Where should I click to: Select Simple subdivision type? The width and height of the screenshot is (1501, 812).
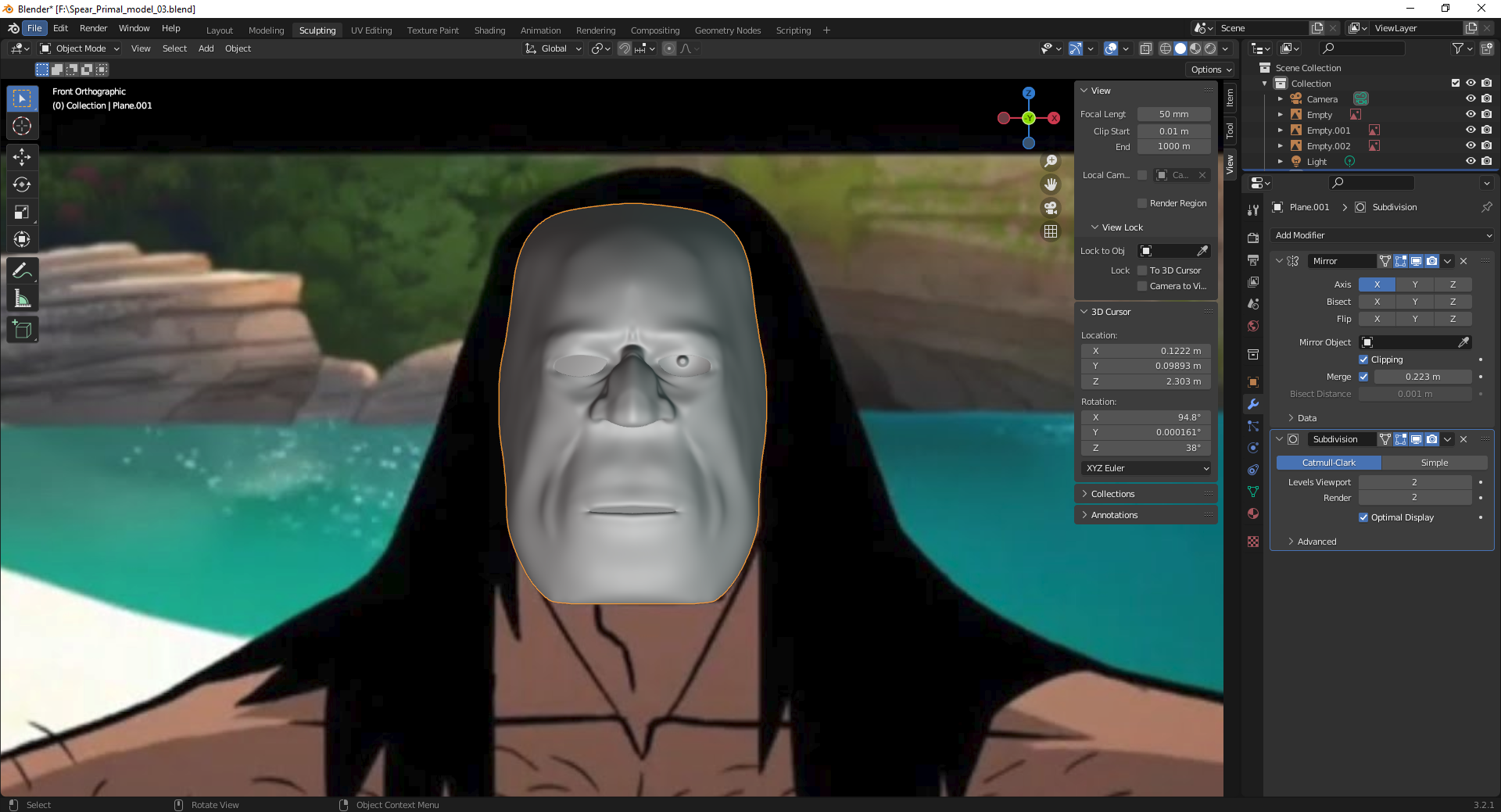[x=1434, y=463]
